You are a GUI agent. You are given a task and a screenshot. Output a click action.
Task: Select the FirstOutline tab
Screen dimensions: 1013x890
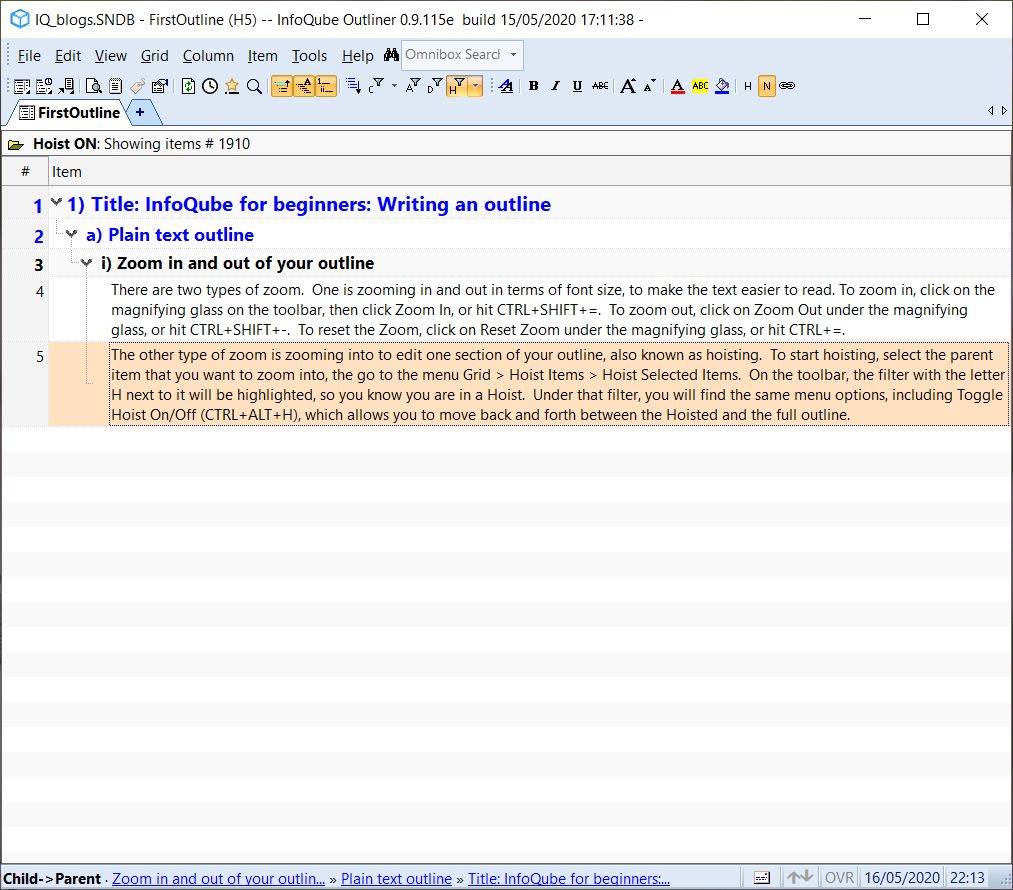click(x=70, y=113)
